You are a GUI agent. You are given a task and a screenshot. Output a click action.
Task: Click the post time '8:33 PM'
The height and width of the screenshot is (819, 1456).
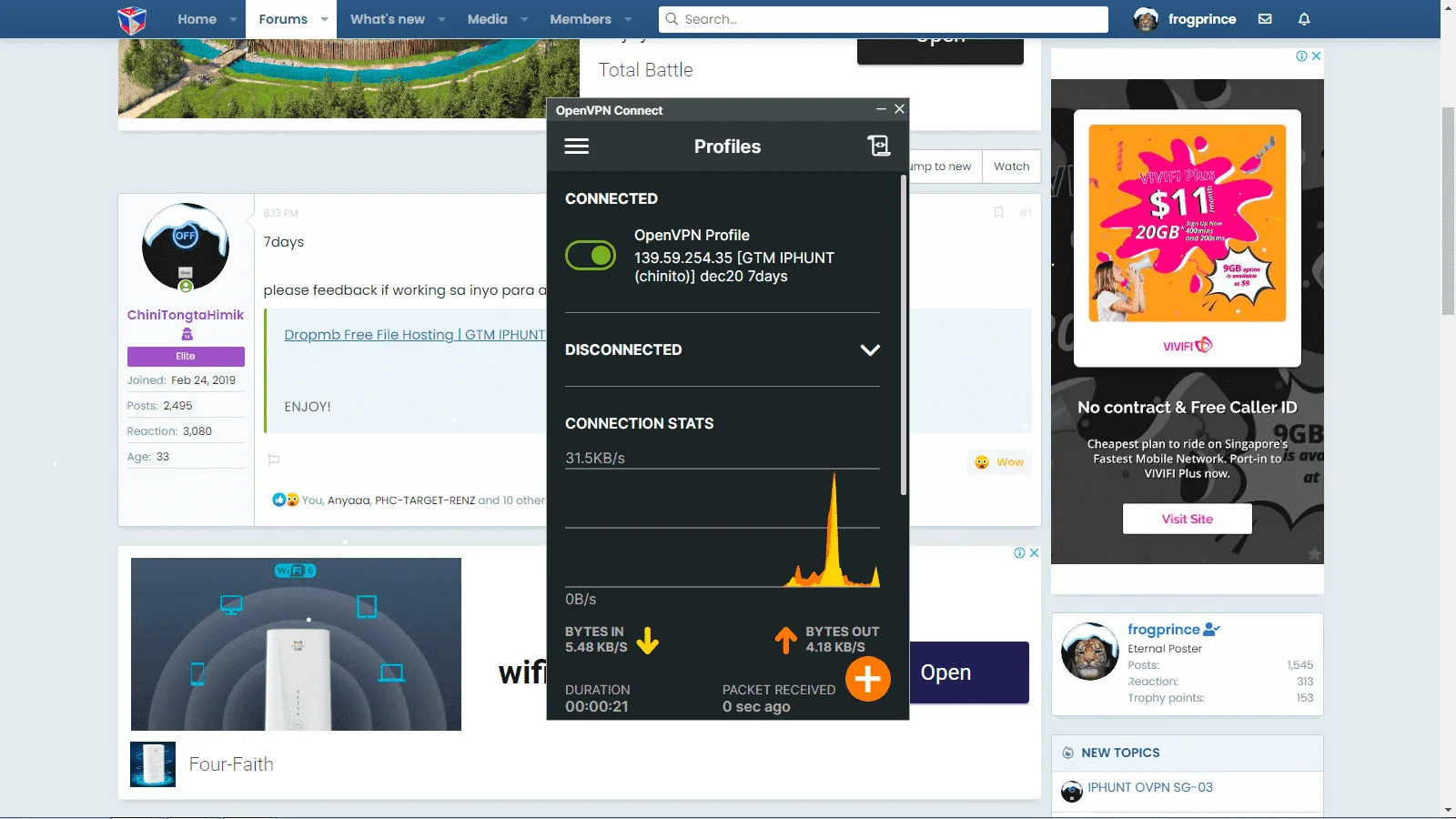tap(280, 213)
